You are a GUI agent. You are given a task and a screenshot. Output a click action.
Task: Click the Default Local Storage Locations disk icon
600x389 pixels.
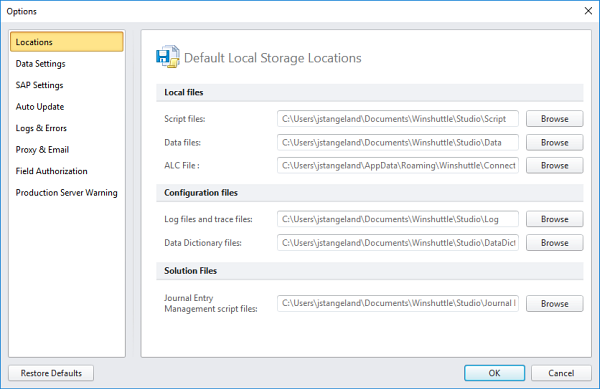coord(167,57)
